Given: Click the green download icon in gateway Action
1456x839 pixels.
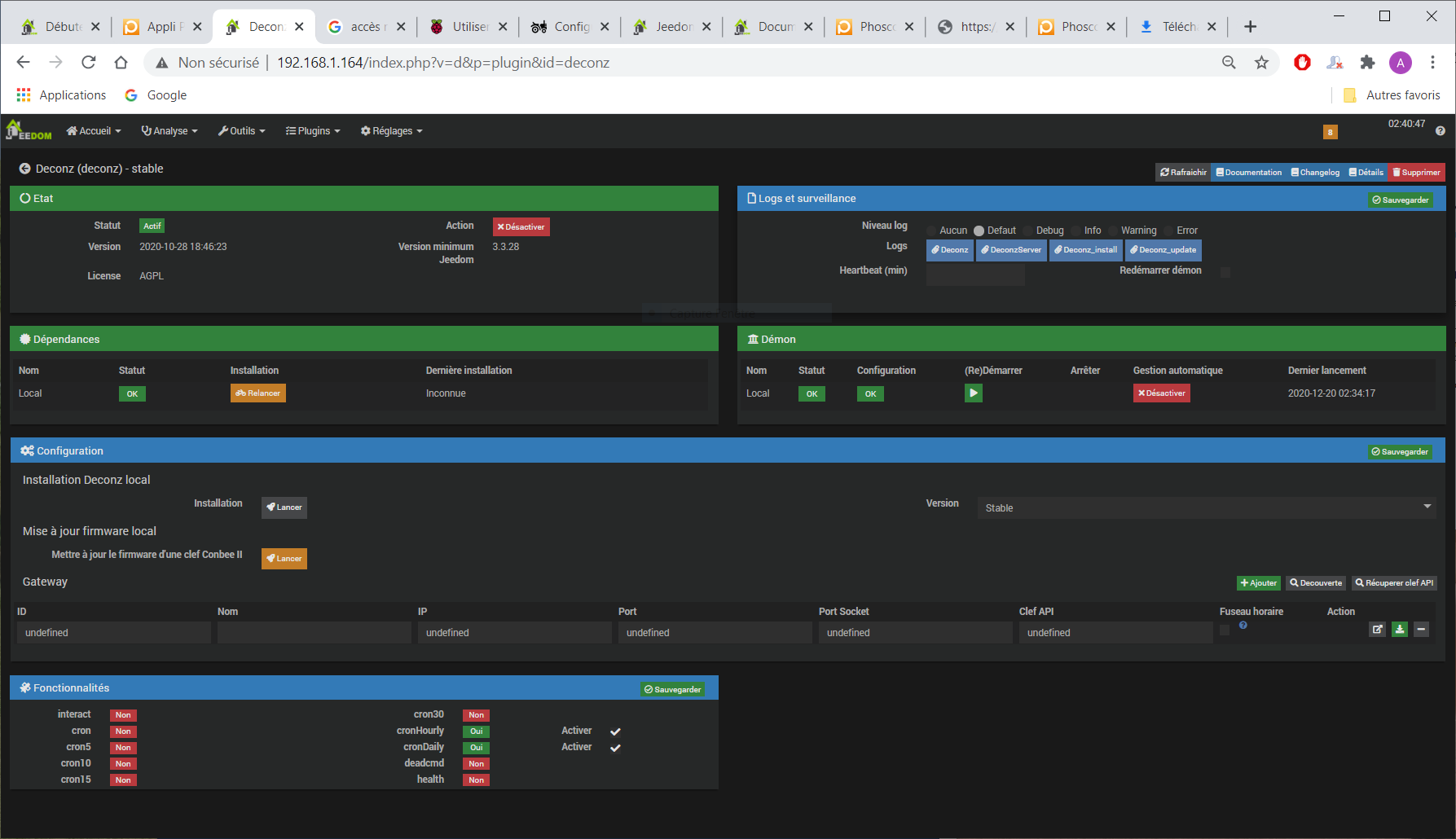Looking at the screenshot, I should pyautogui.click(x=1399, y=630).
